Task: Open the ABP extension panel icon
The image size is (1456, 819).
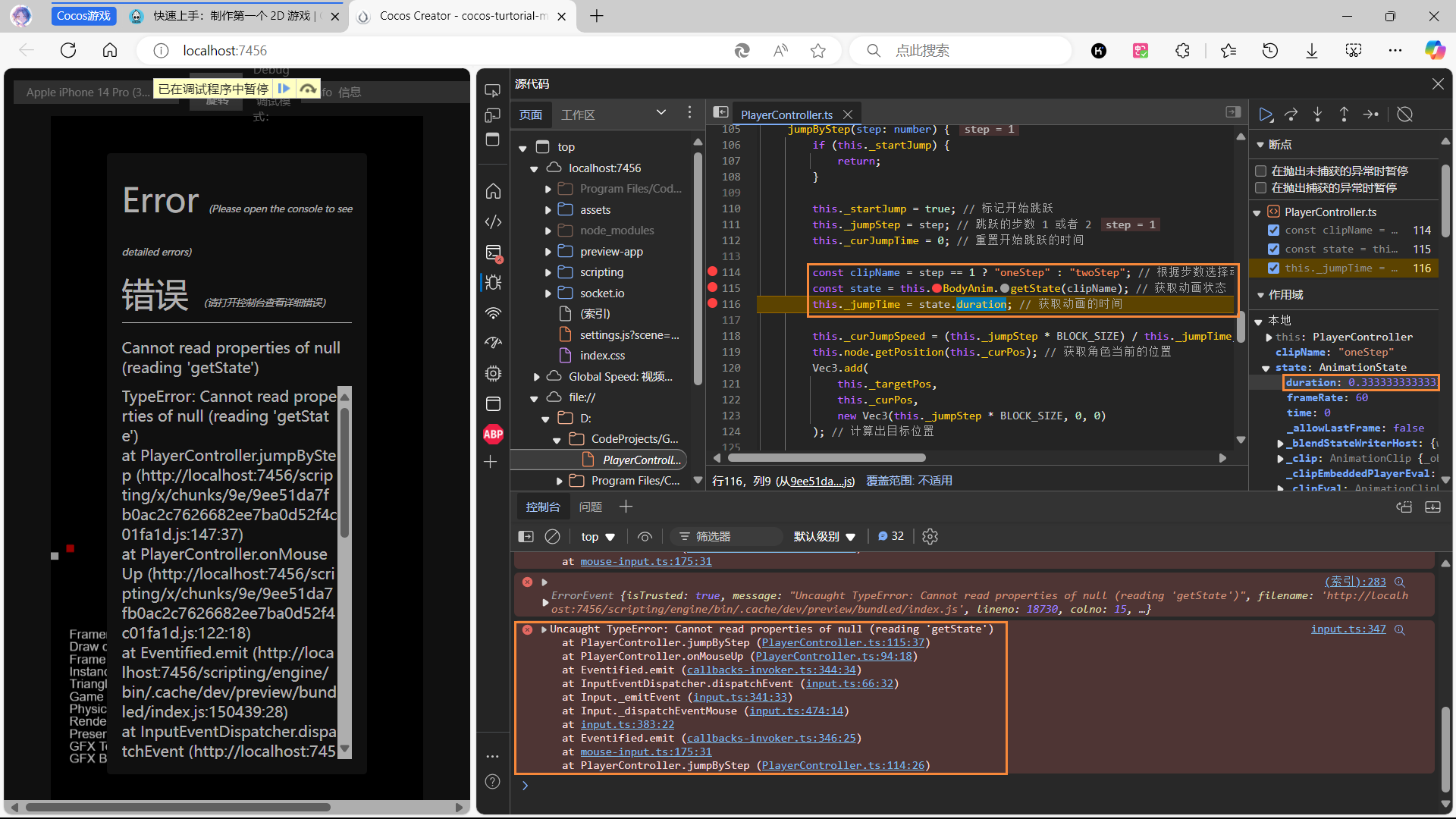Action: (493, 434)
